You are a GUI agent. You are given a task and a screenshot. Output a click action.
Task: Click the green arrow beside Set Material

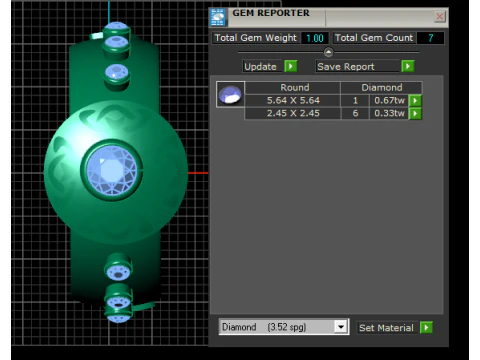coord(426,328)
